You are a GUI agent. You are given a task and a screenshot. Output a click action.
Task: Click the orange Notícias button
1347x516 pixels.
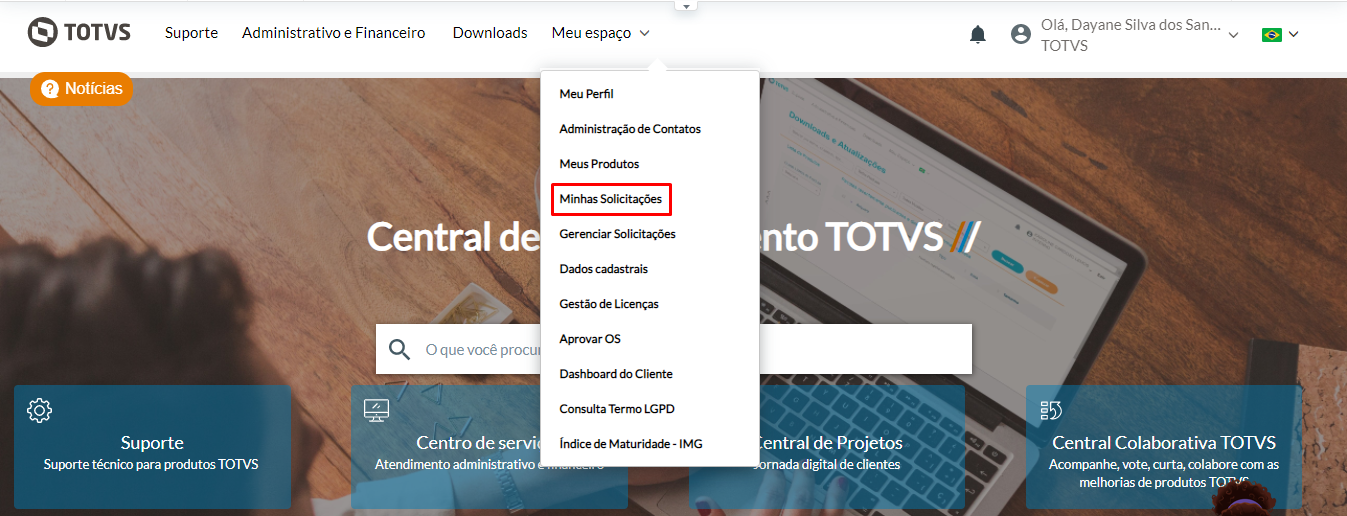pyautogui.click(x=82, y=89)
